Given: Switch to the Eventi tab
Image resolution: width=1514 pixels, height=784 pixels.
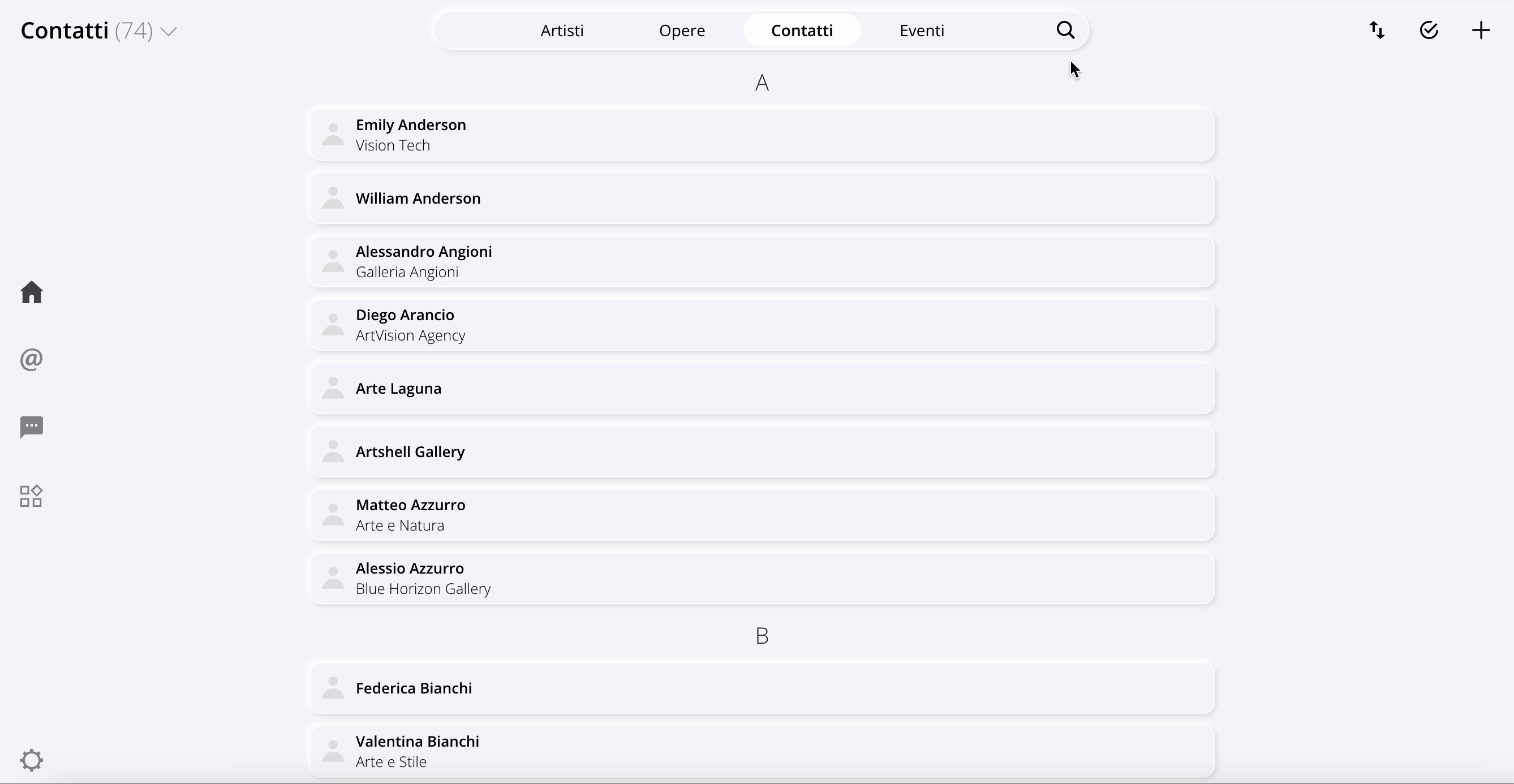Looking at the screenshot, I should coord(922,31).
